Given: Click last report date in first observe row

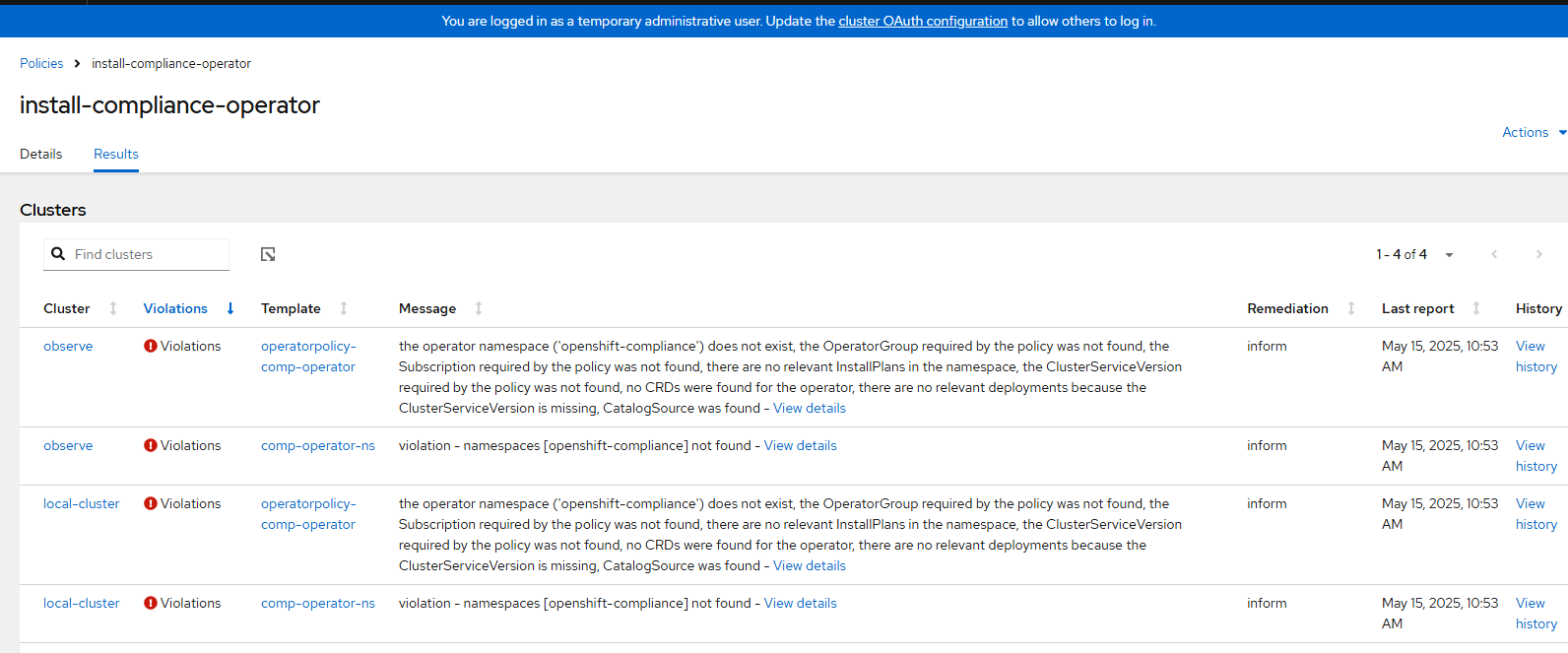Looking at the screenshot, I should [x=1440, y=357].
